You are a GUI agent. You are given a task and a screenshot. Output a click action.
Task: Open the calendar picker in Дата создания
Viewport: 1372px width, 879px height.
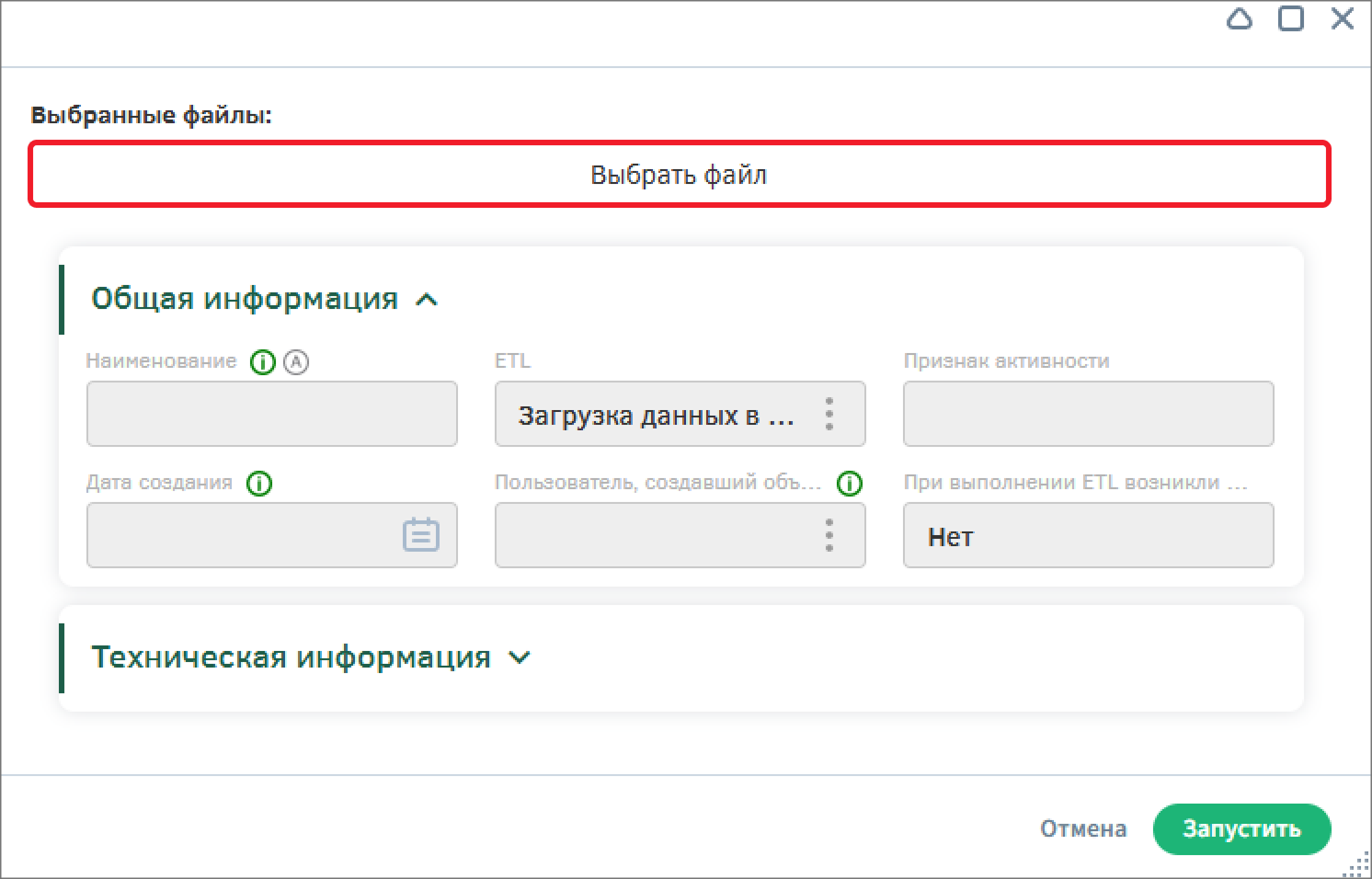[421, 535]
